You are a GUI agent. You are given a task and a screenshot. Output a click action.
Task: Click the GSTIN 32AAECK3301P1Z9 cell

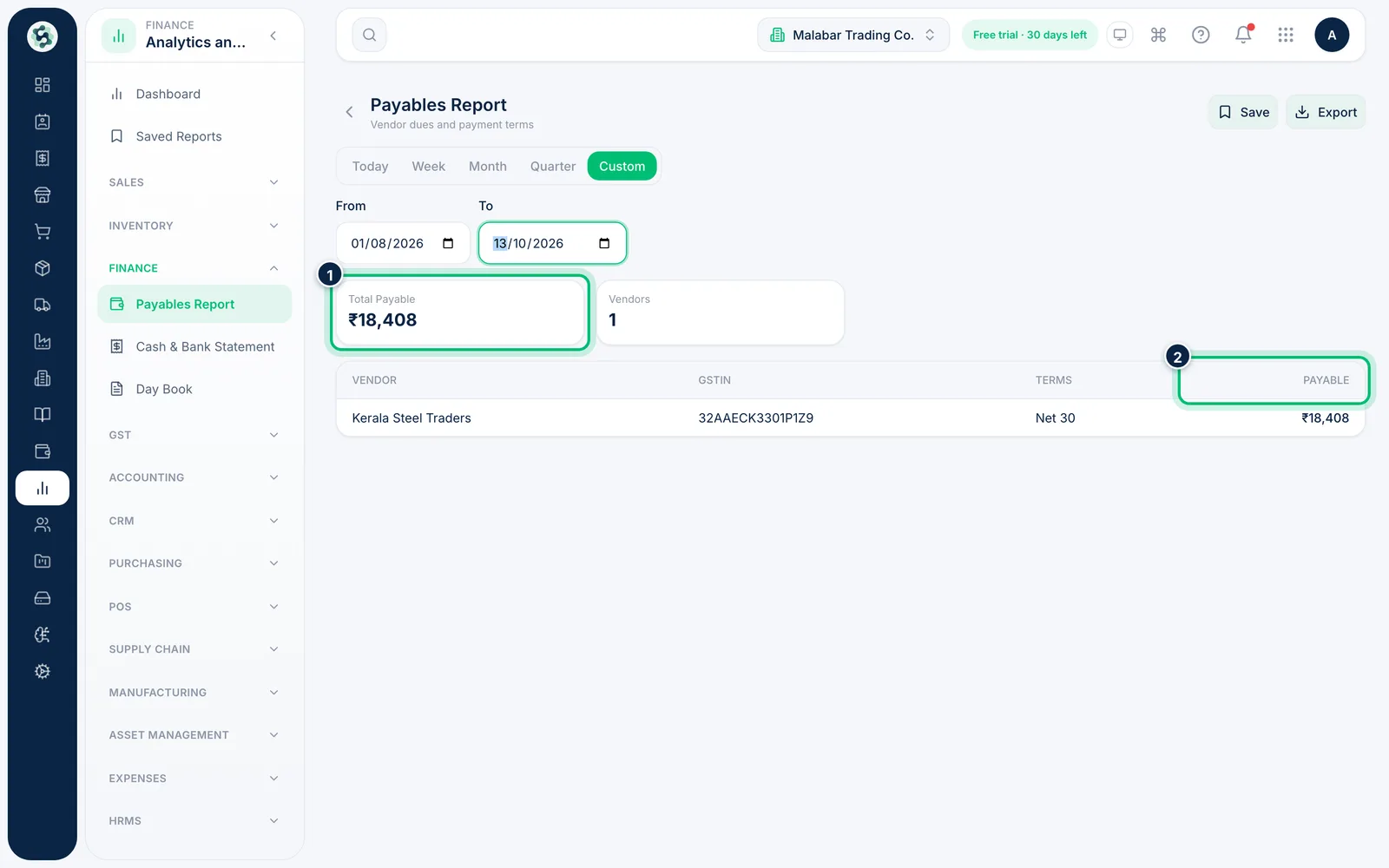click(756, 418)
